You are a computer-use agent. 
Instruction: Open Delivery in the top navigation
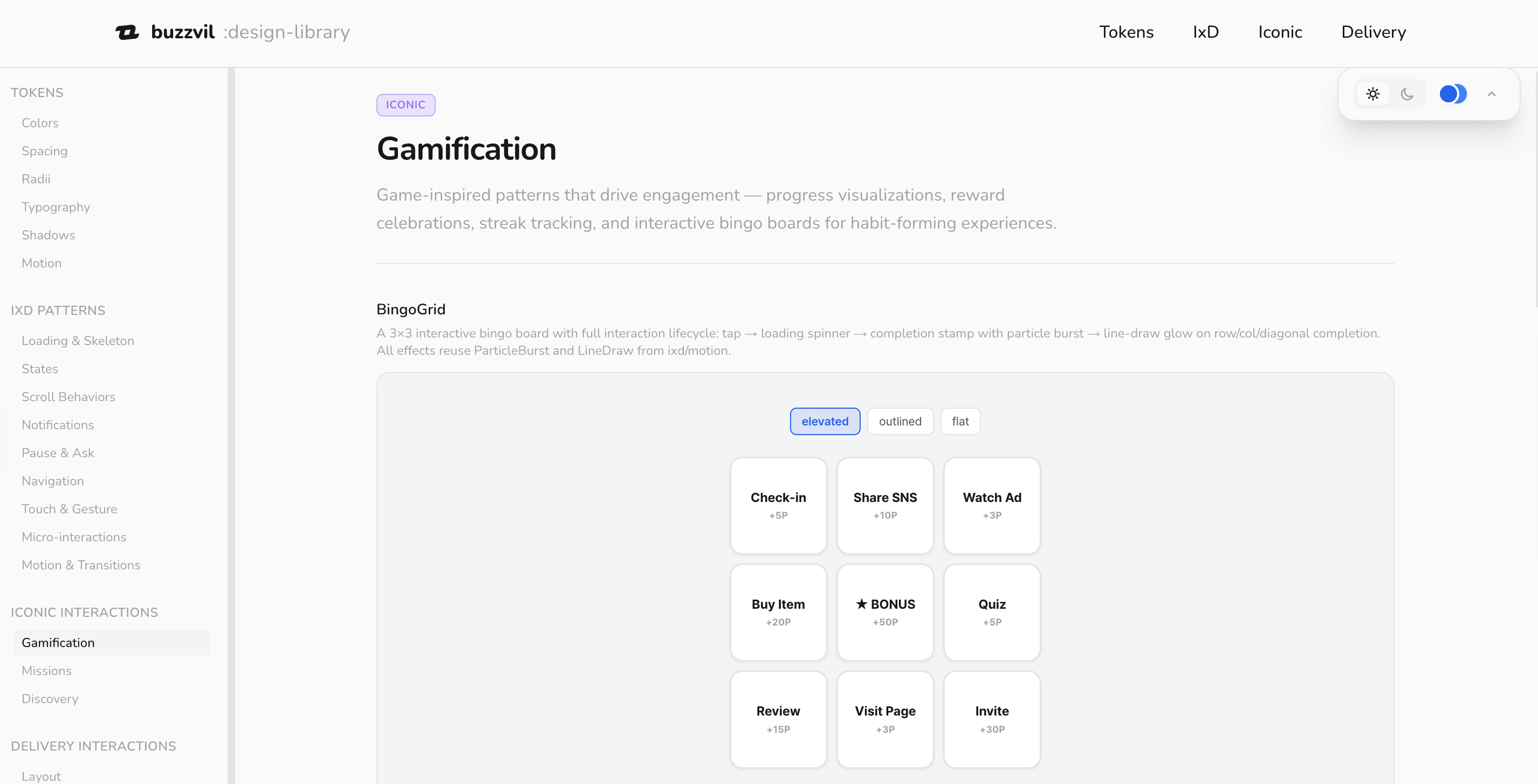pyautogui.click(x=1373, y=32)
